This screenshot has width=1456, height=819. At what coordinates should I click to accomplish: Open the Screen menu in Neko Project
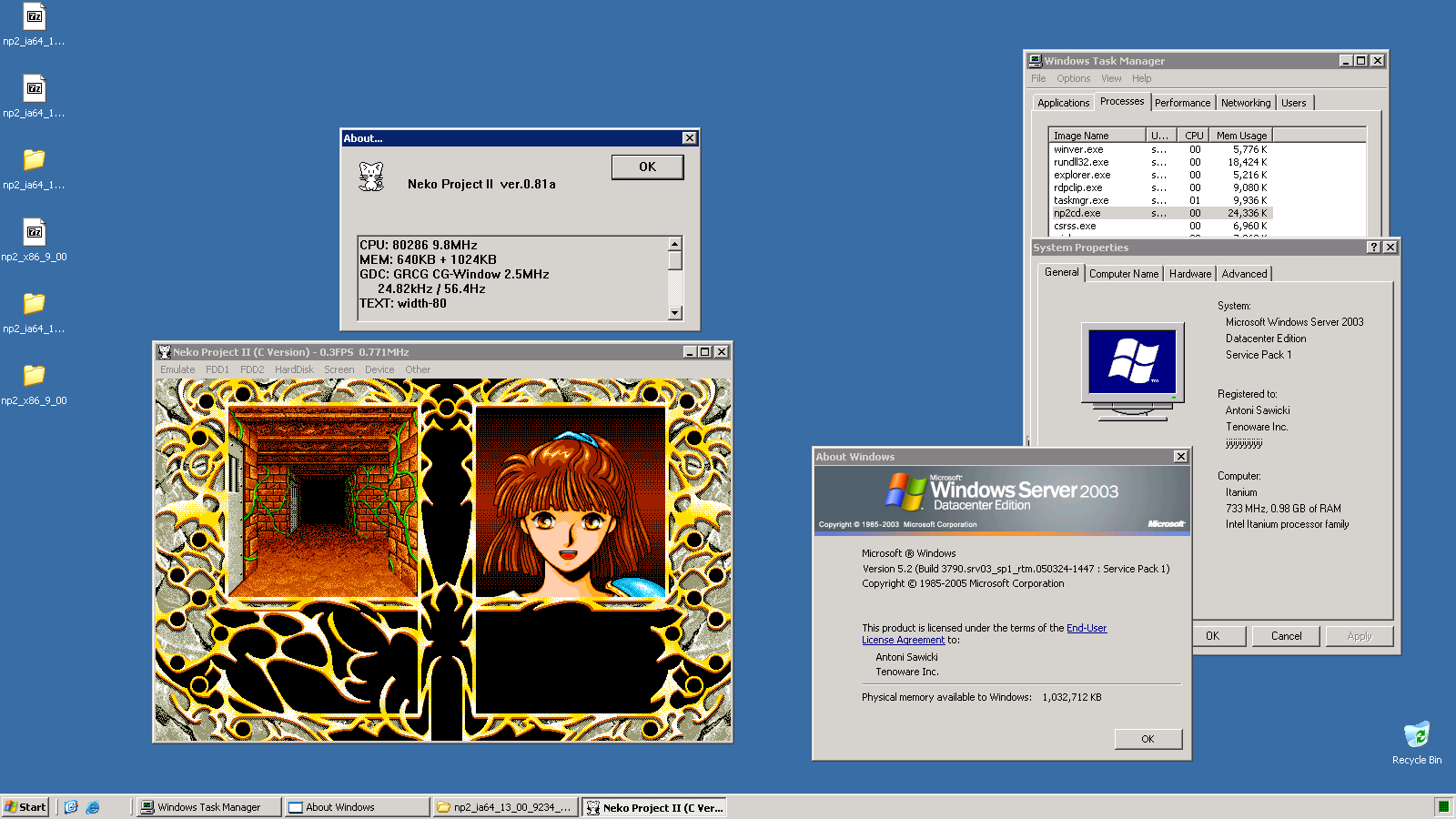point(339,369)
